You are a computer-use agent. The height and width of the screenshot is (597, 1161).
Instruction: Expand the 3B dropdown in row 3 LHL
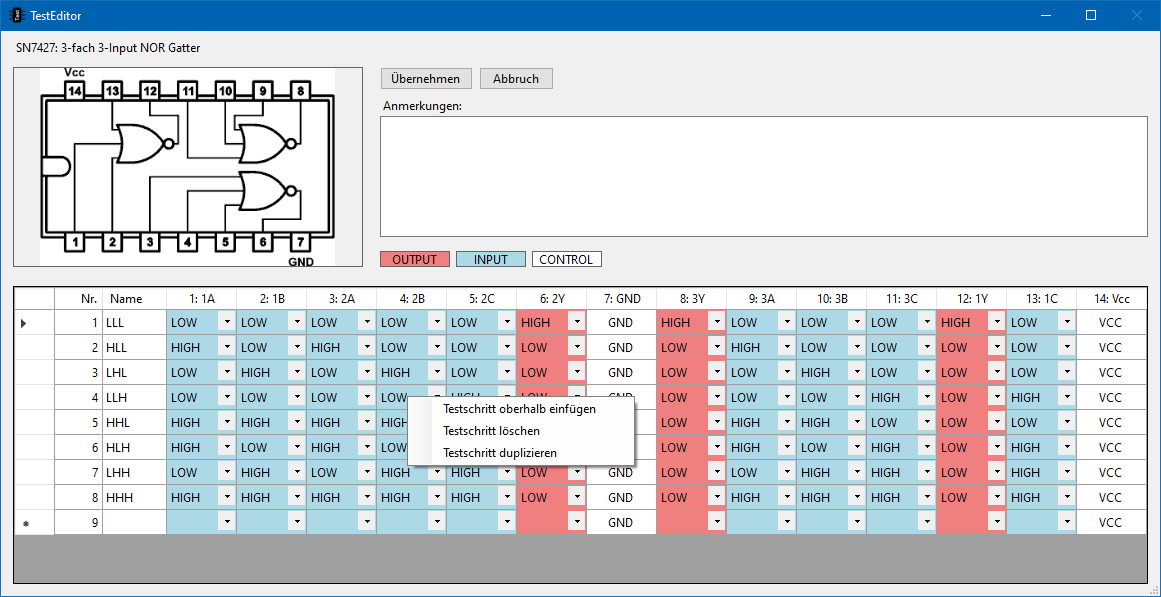[856, 373]
